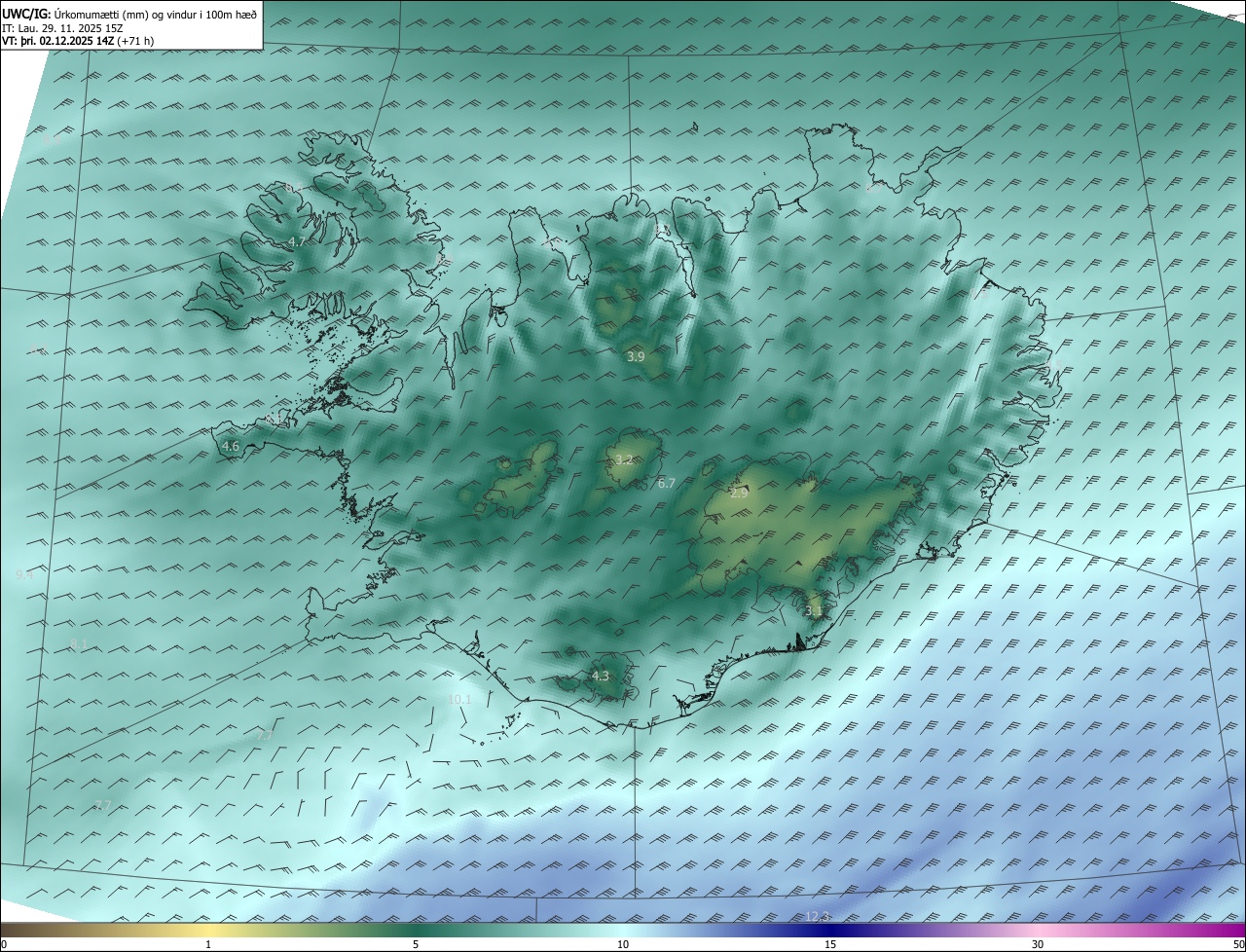
Task: Click the legend tick label 0
Action: click(x=4, y=944)
